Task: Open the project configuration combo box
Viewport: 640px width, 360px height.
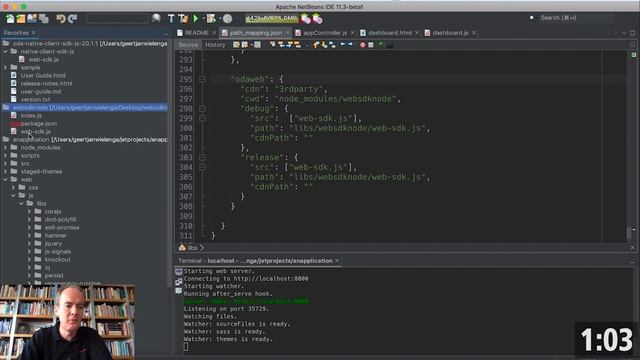Action: point(117,18)
